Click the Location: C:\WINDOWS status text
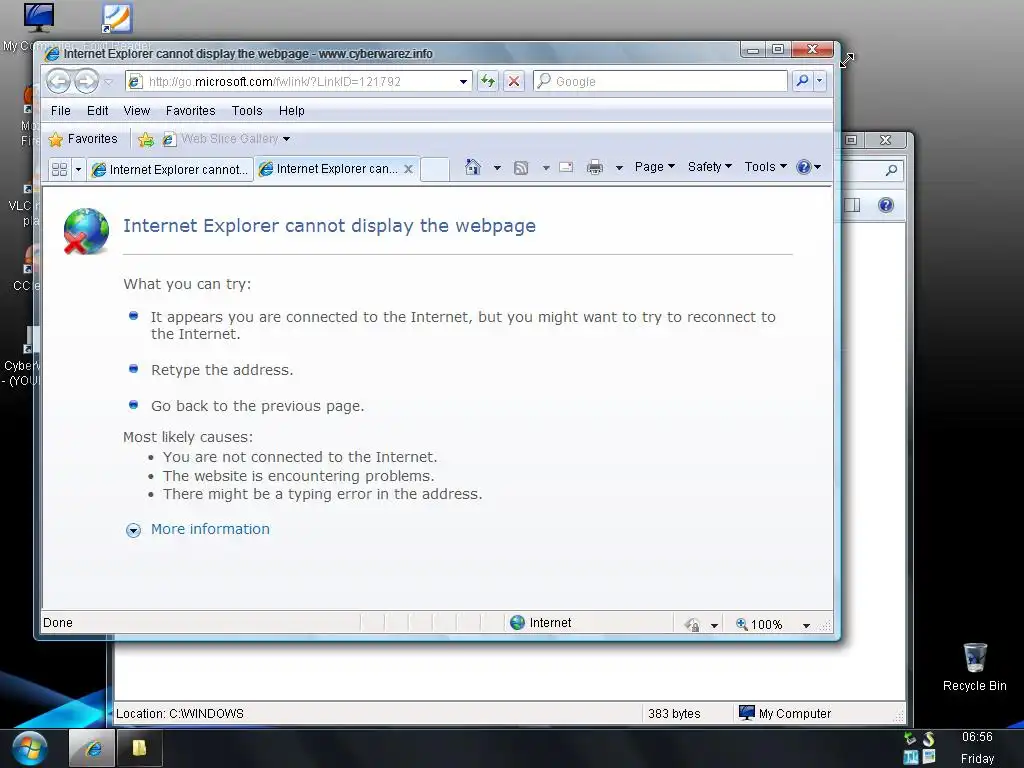Viewport: 1024px width, 768px height. click(180, 714)
